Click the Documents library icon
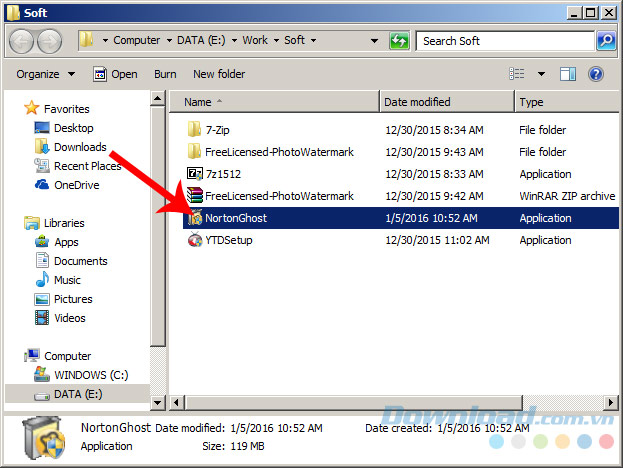The image size is (623, 468). [x=42, y=260]
